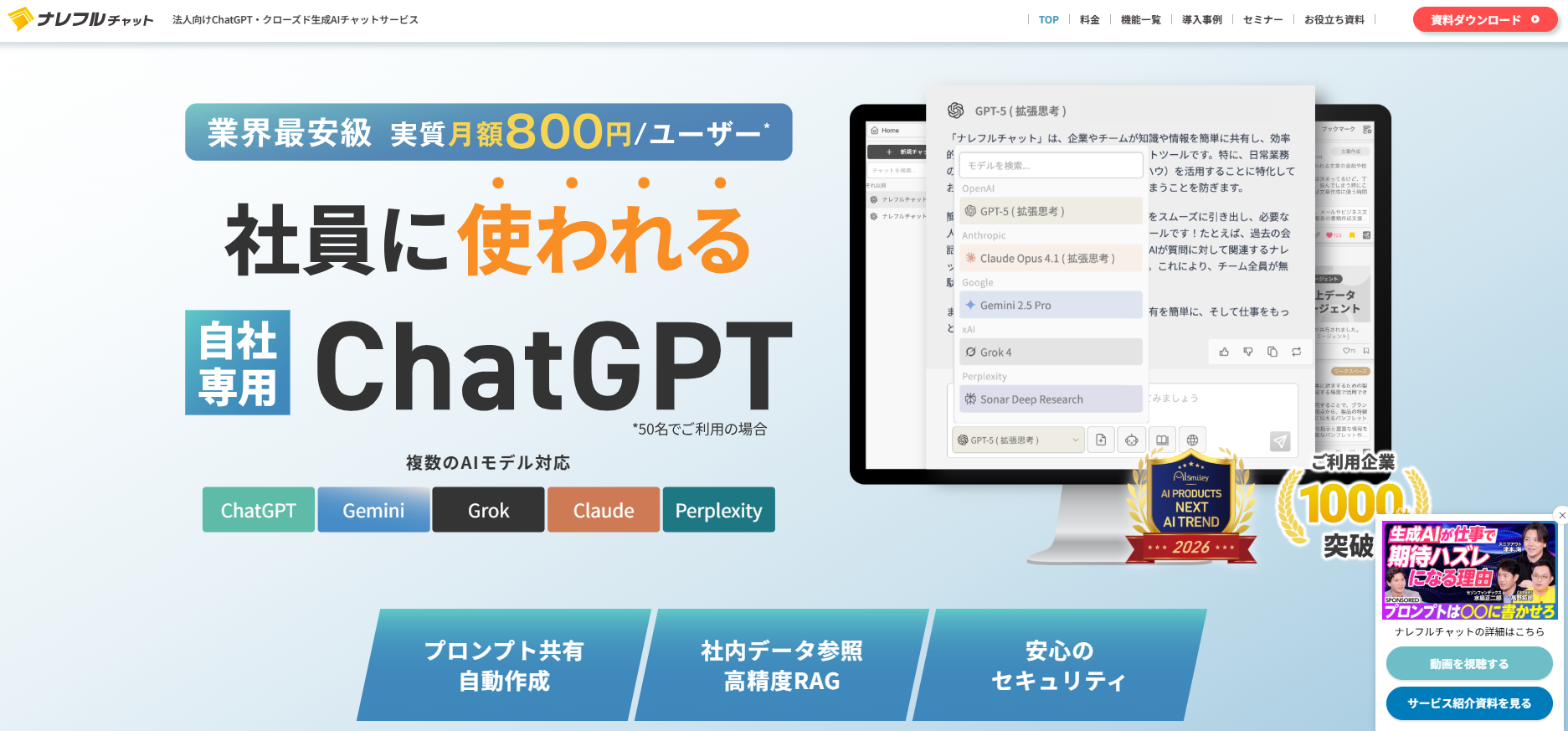Click the thumbs-up icon under the chat response

pyautogui.click(x=1224, y=352)
